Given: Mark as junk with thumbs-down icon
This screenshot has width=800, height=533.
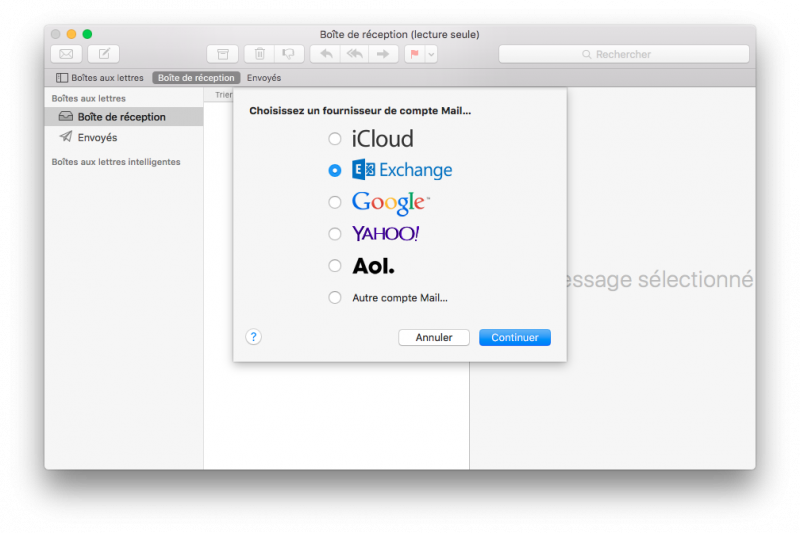Looking at the screenshot, I should 289,54.
